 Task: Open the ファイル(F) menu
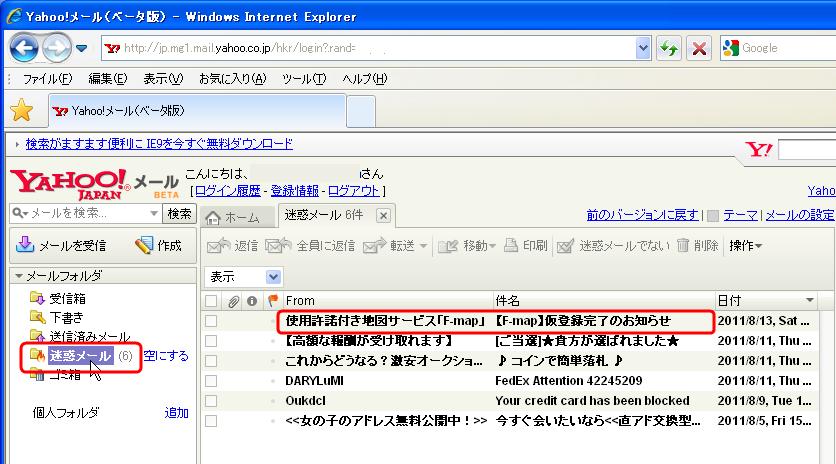[47, 79]
